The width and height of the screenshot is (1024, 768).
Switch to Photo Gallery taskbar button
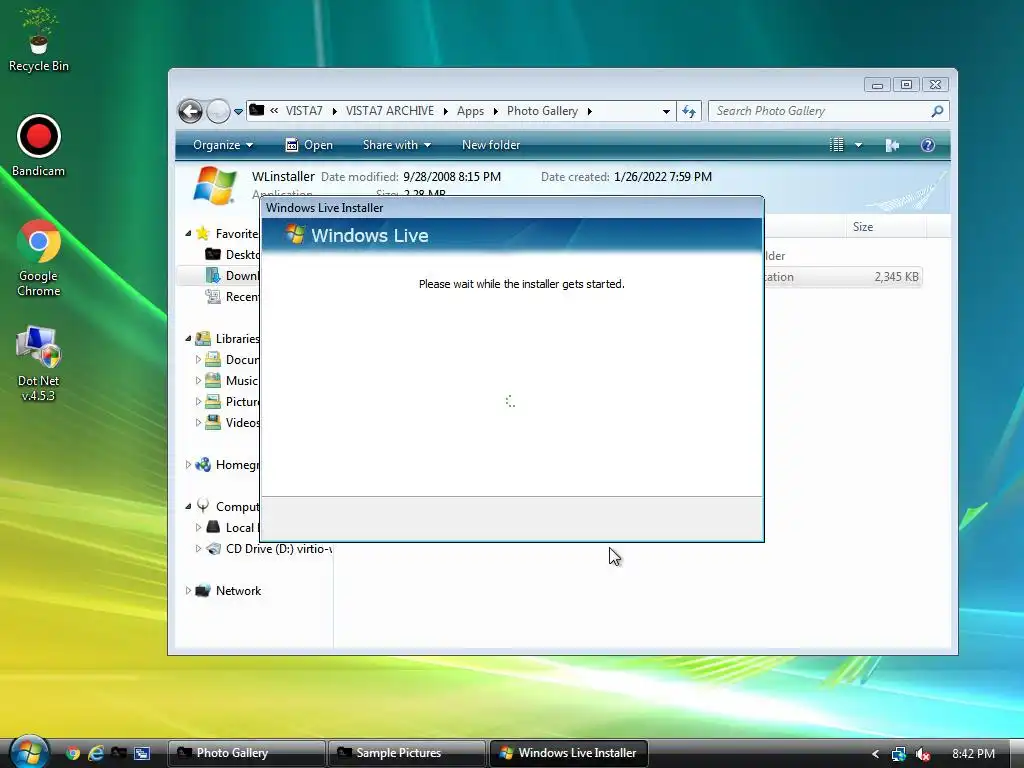[247, 753]
